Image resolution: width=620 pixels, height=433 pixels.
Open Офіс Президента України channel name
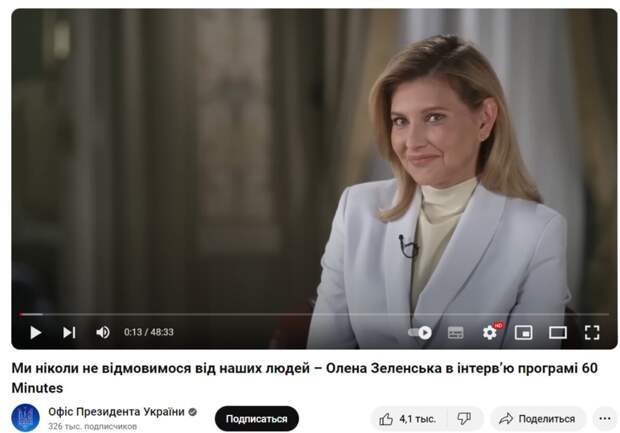pos(116,412)
